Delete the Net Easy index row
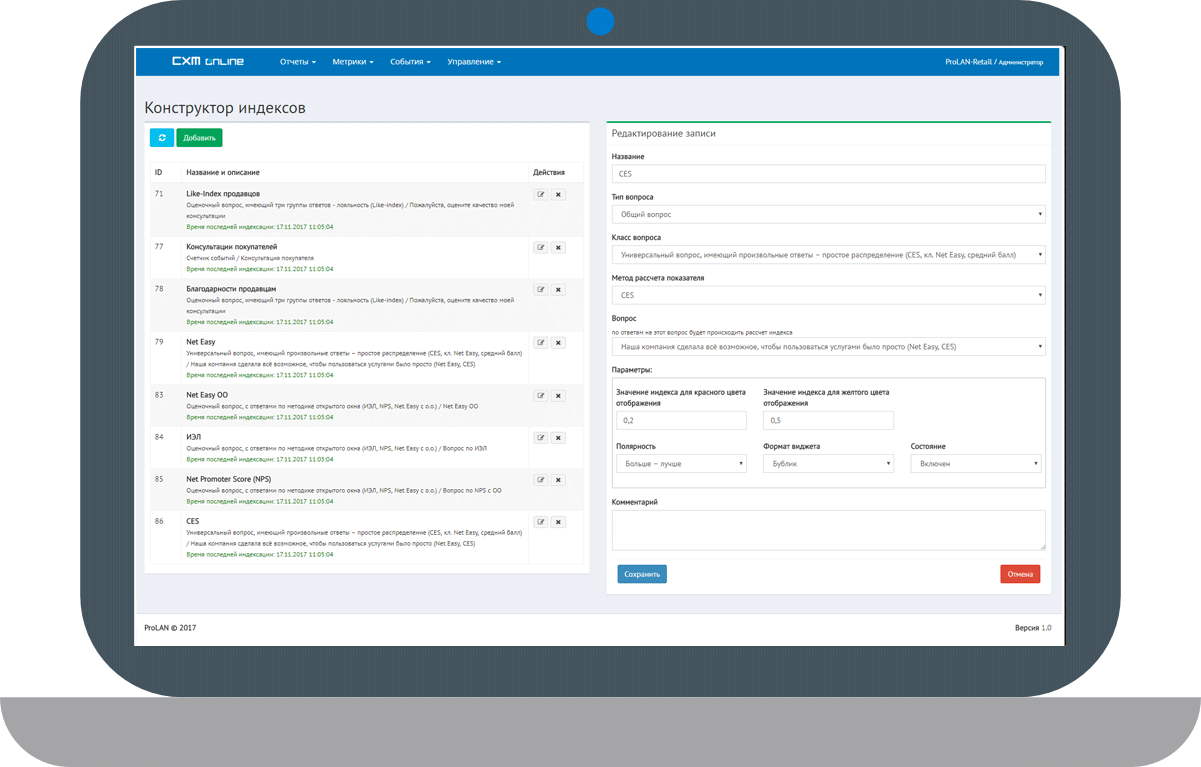 558,343
